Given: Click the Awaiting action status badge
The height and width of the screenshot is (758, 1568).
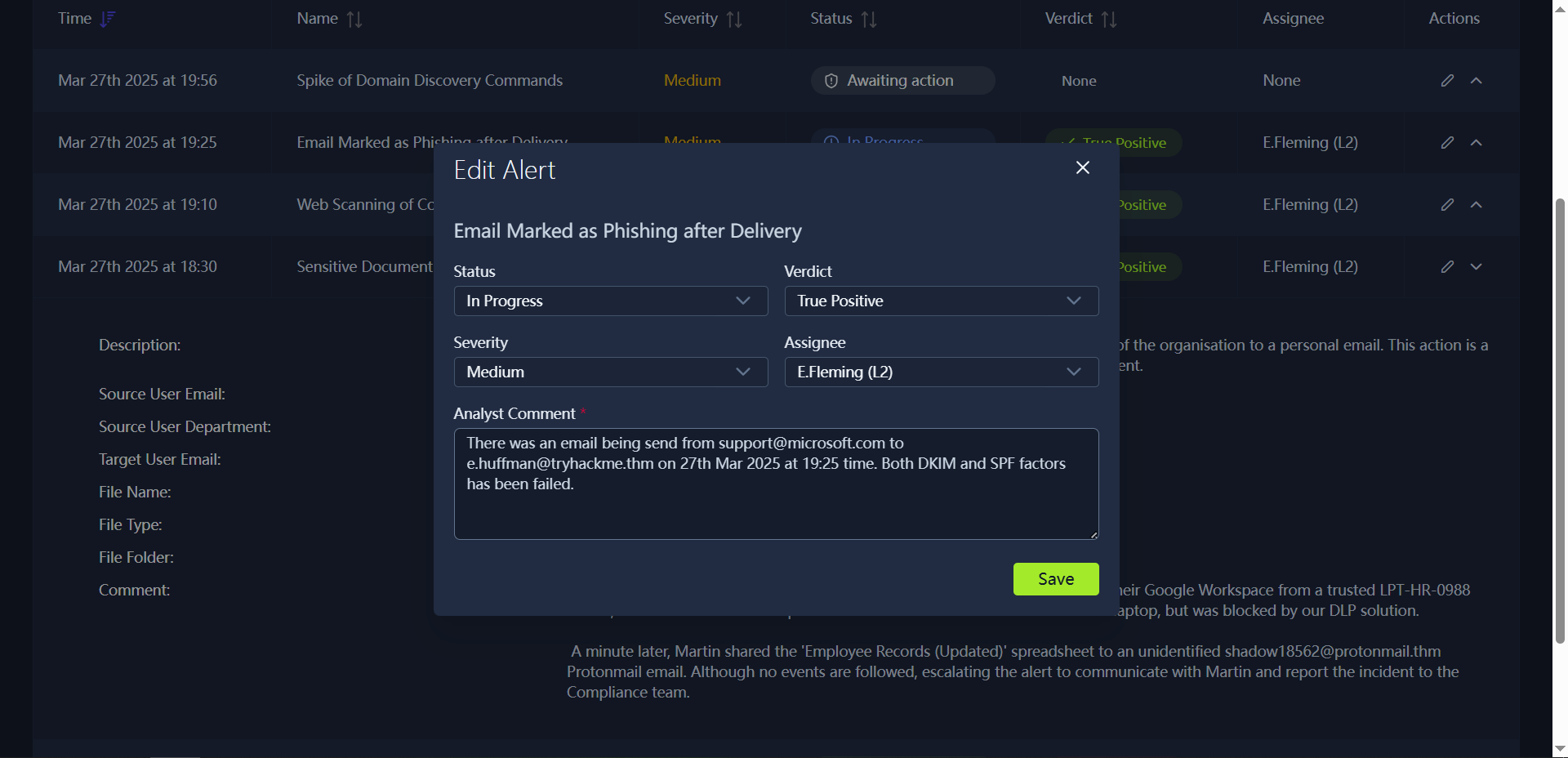Looking at the screenshot, I should pyautogui.click(x=902, y=80).
